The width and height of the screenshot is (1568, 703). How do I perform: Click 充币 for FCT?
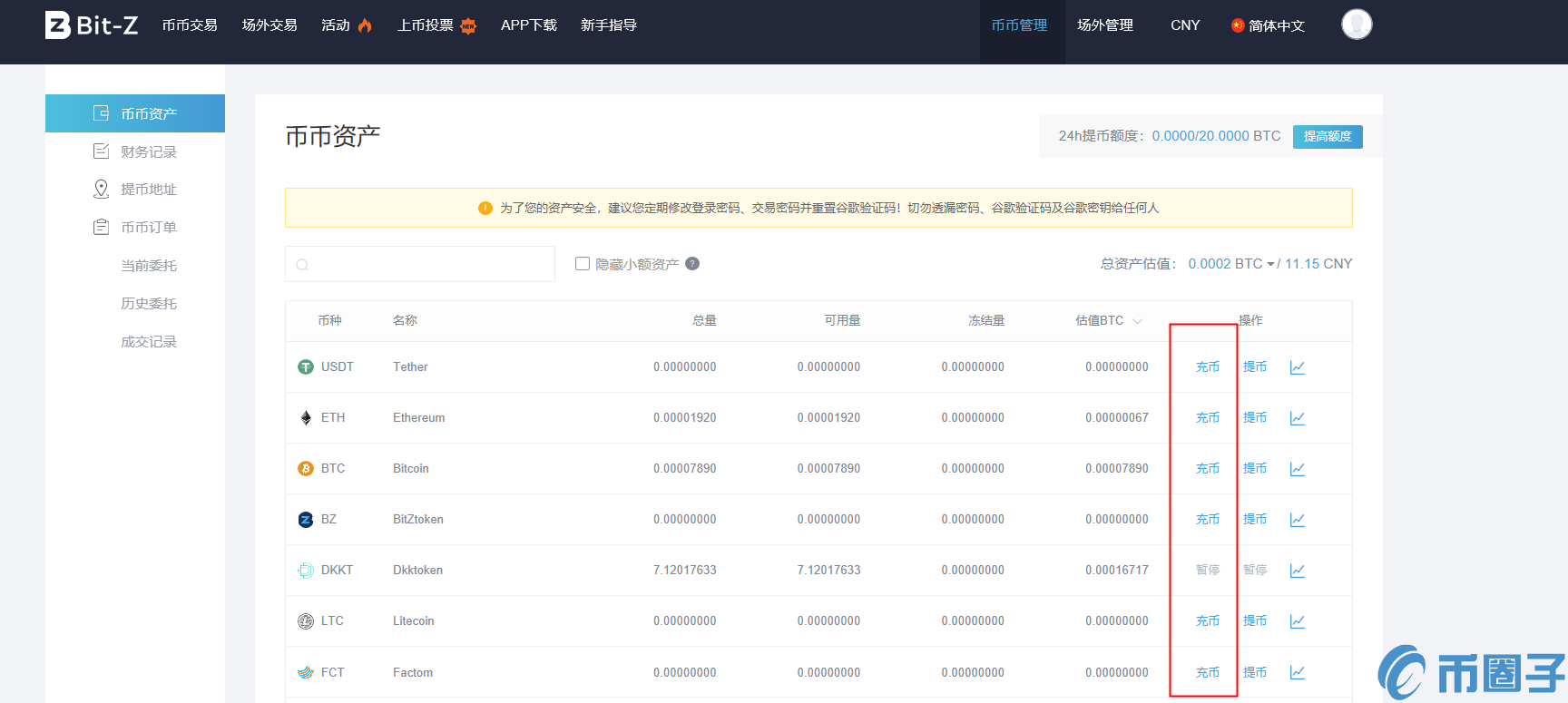[1208, 672]
